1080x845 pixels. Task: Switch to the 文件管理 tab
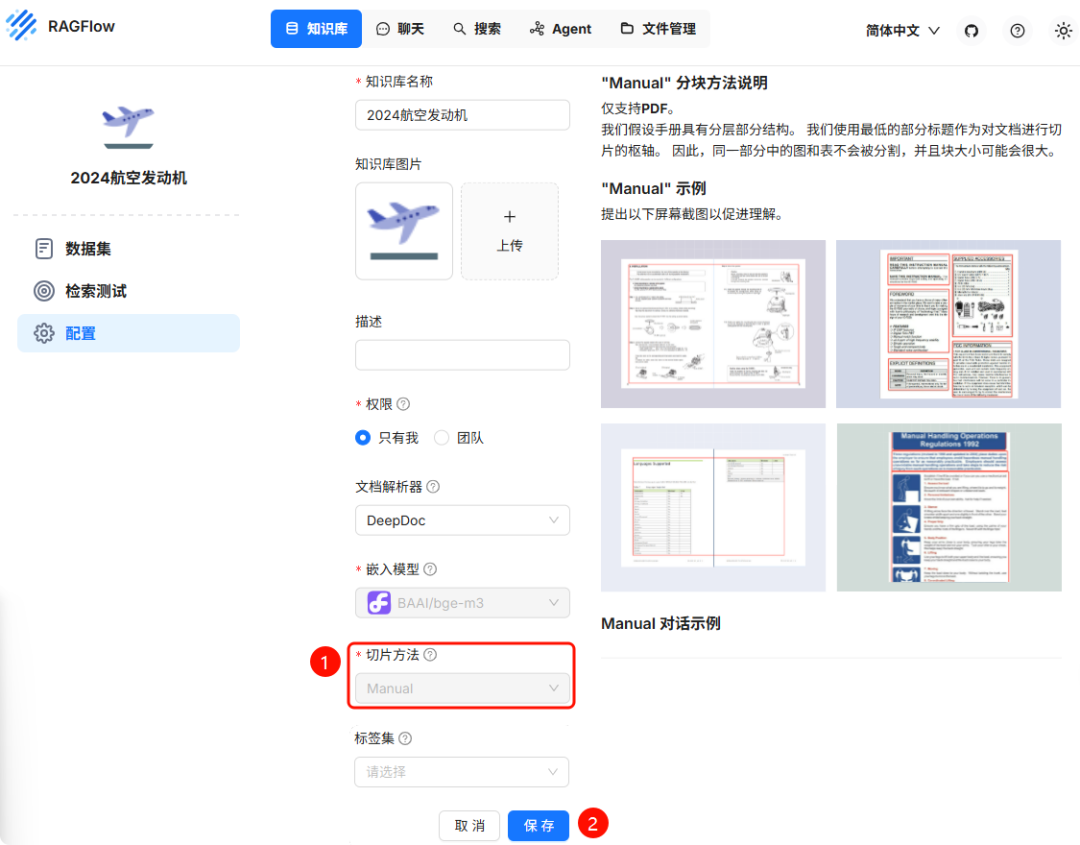658,29
